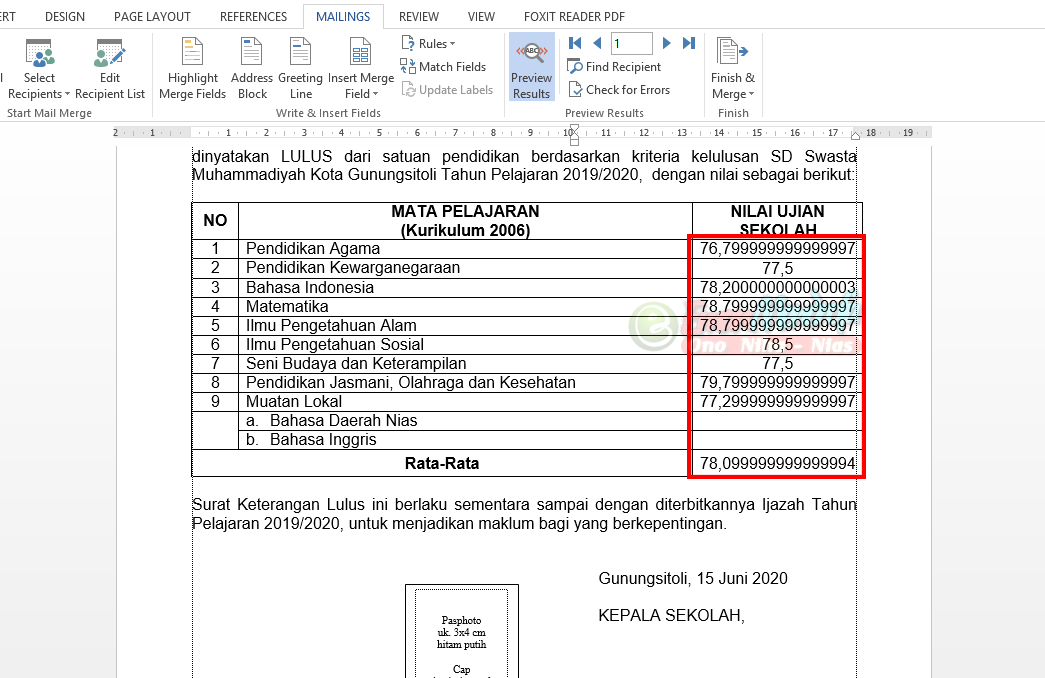Open Finish & Merge dropdown
The height and width of the screenshot is (678, 1045).
[732, 69]
